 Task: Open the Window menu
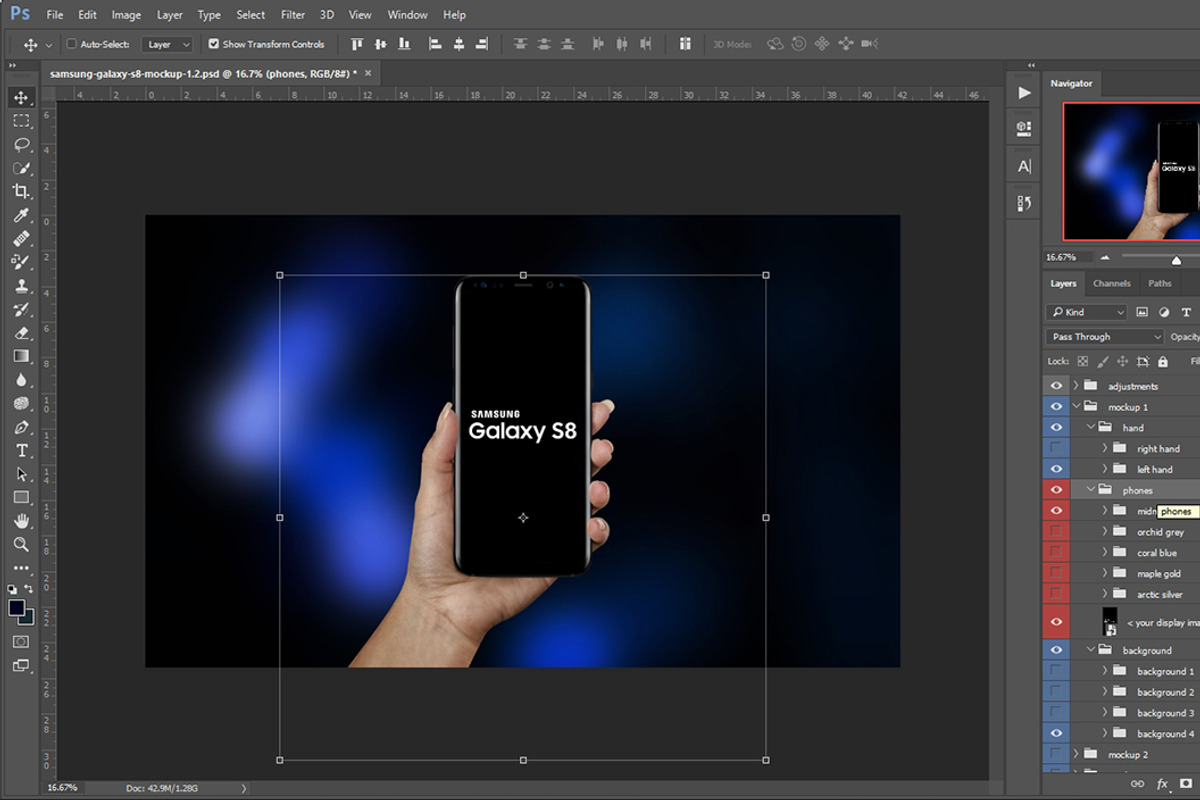point(407,15)
